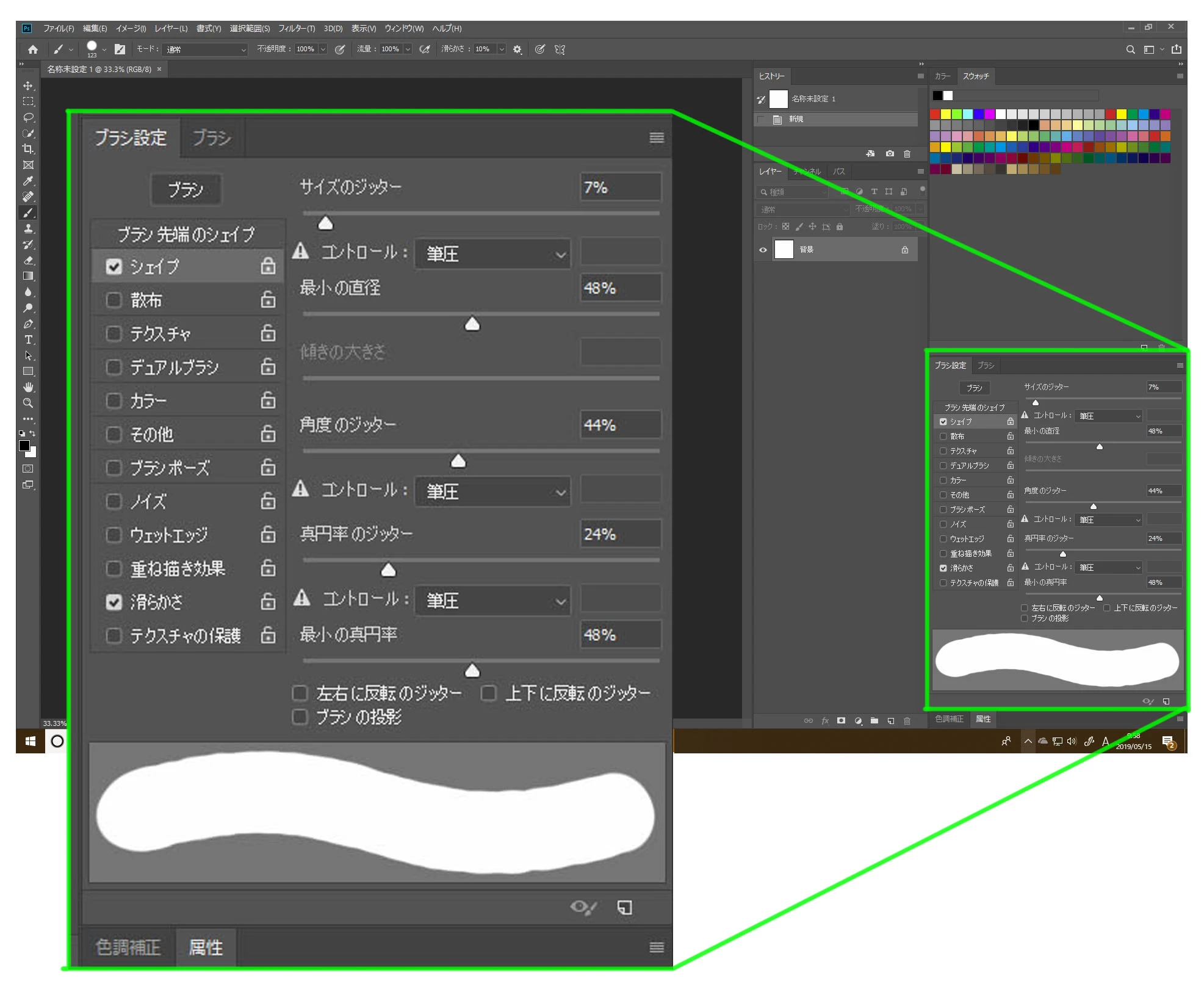This screenshot has height=989, width=1204.
Task: Open the 滑らかさ dropdown arrow in options bar
Action: pos(502,49)
